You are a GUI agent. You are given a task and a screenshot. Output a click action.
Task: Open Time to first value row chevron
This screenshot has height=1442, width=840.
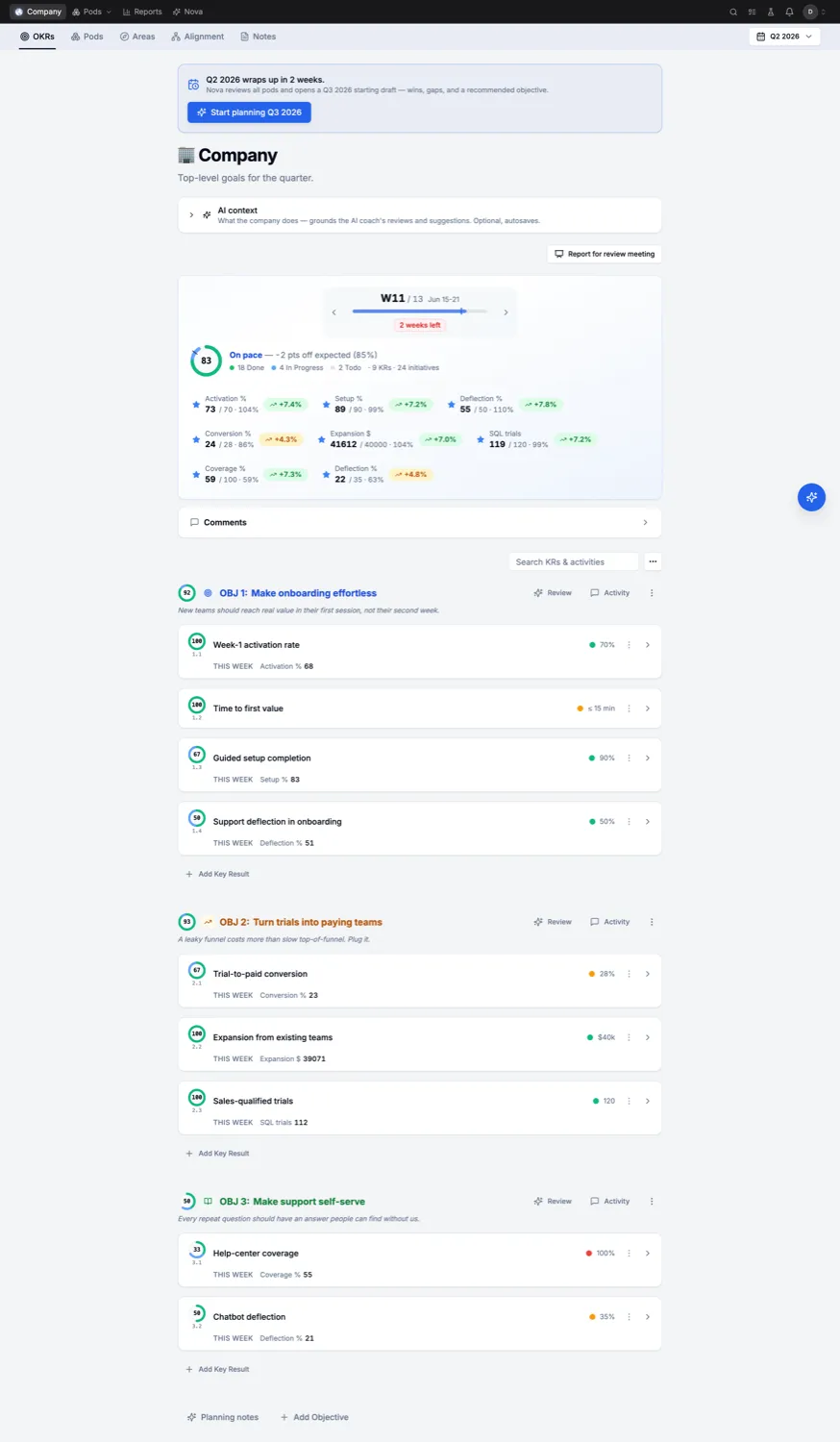click(648, 709)
